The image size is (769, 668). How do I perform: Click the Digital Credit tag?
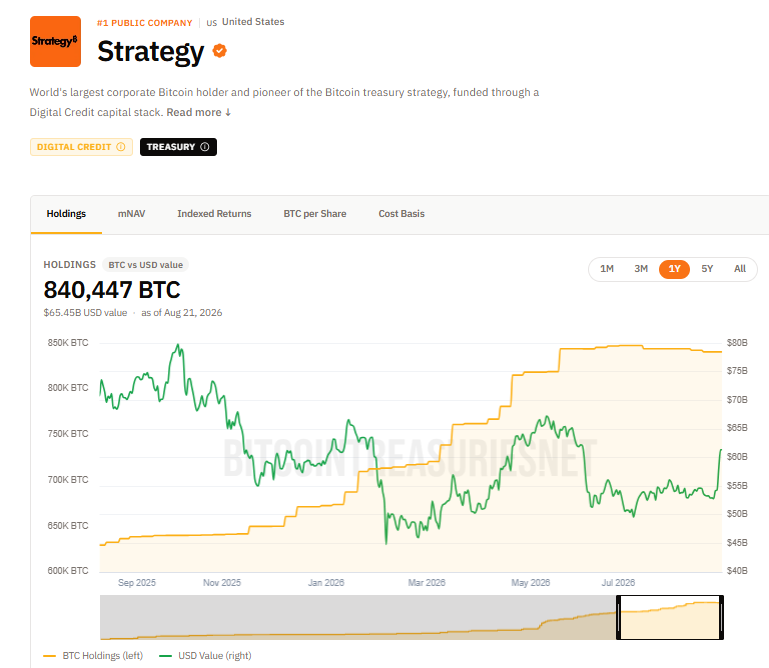click(x=81, y=147)
